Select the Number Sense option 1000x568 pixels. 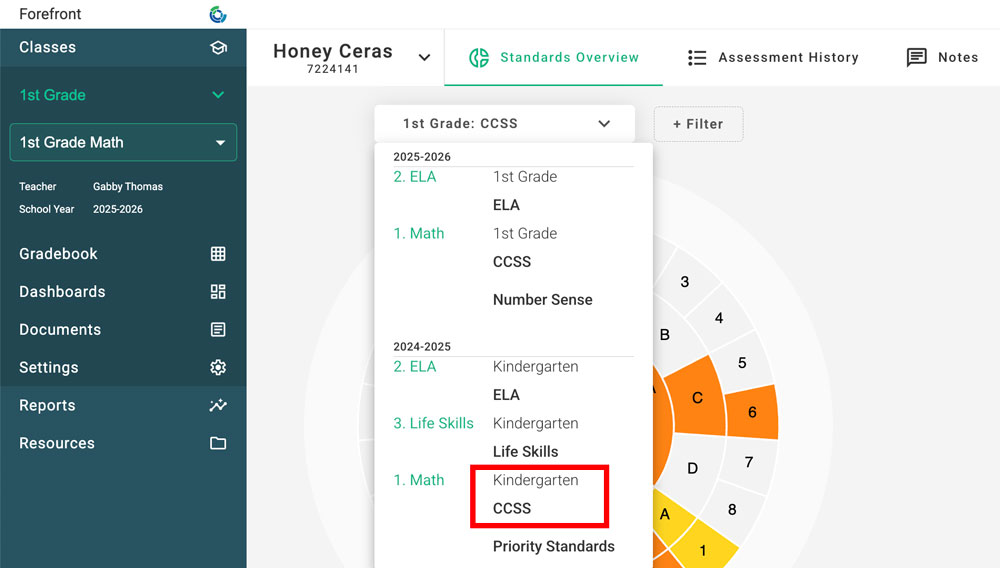tap(543, 300)
